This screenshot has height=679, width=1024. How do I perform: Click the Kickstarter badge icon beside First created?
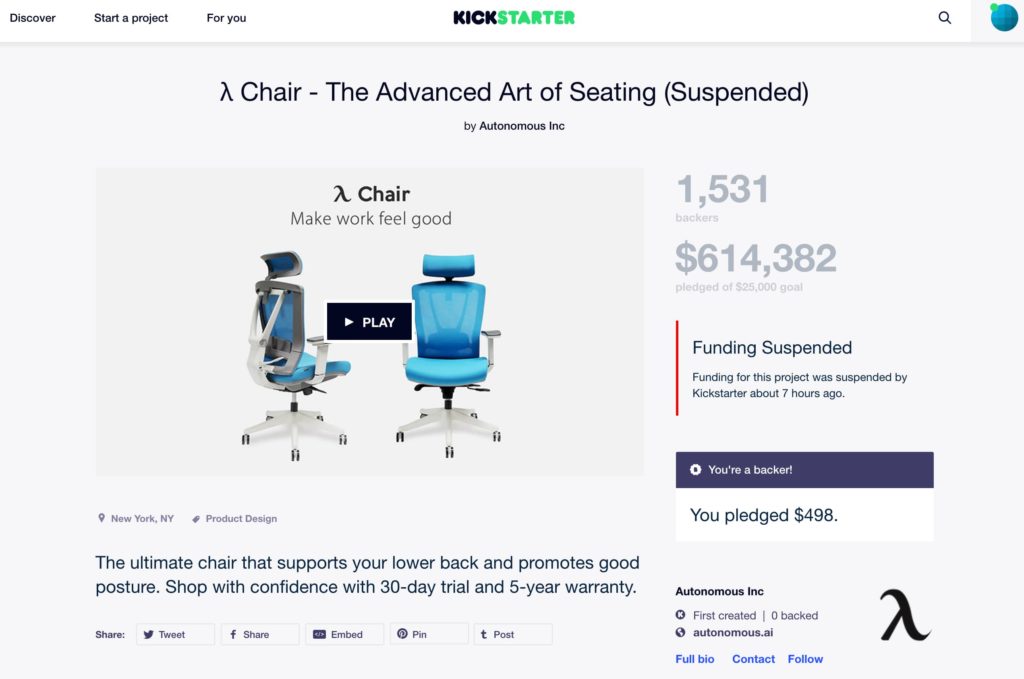pyautogui.click(x=681, y=615)
